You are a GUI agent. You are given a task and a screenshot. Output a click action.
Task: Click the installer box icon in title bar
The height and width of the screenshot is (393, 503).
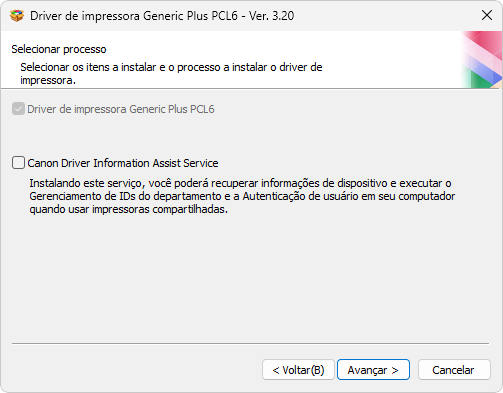coord(17,16)
